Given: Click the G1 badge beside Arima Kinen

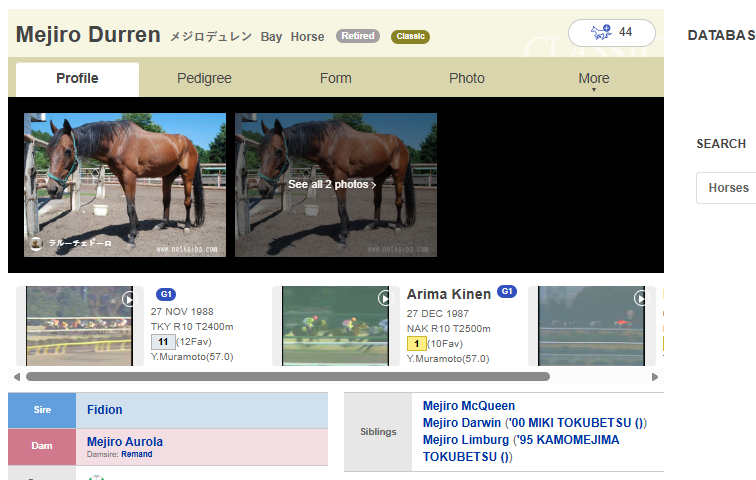Looking at the screenshot, I should [507, 292].
